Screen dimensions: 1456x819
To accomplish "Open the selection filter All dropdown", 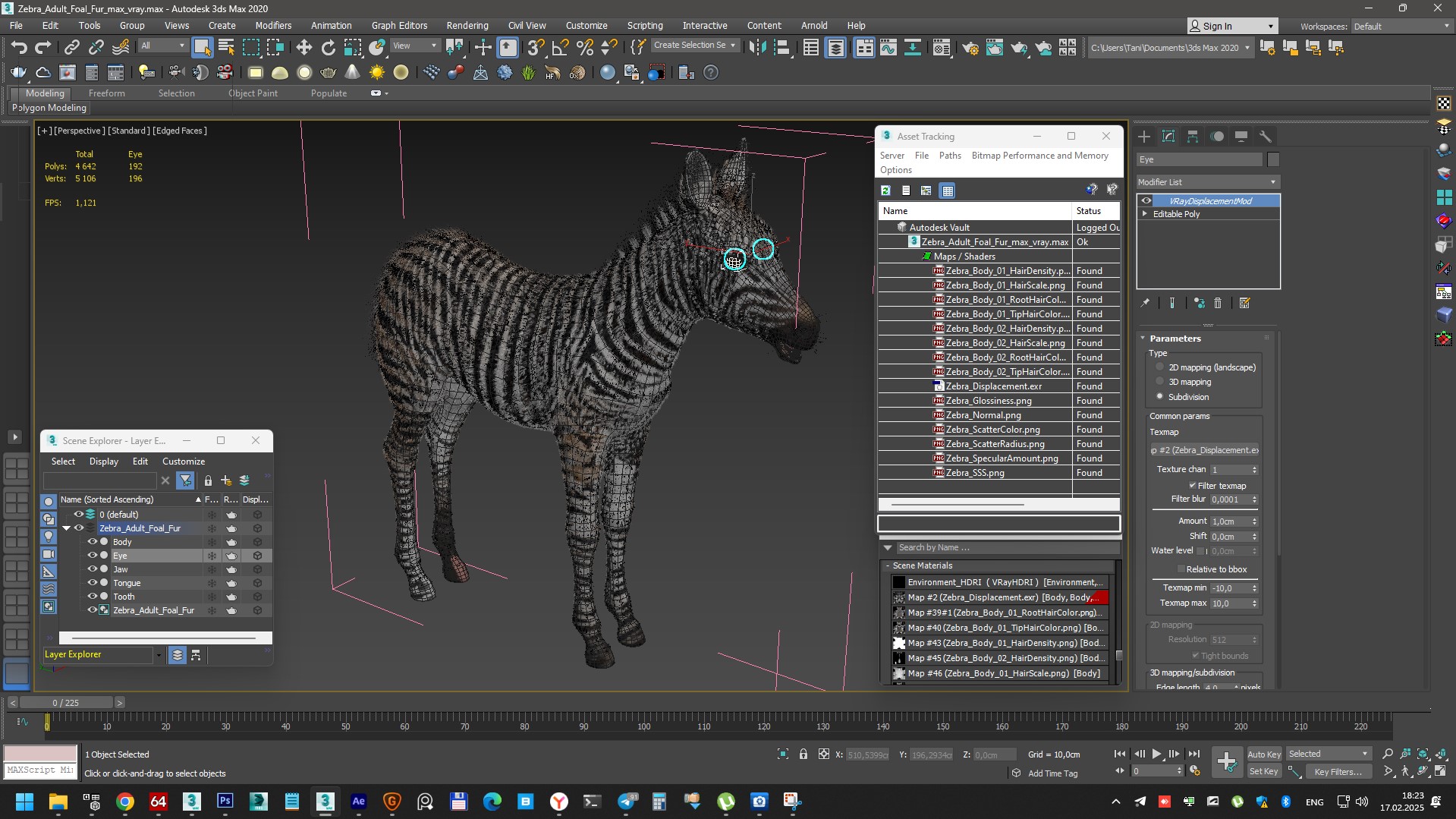I will pyautogui.click(x=163, y=46).
